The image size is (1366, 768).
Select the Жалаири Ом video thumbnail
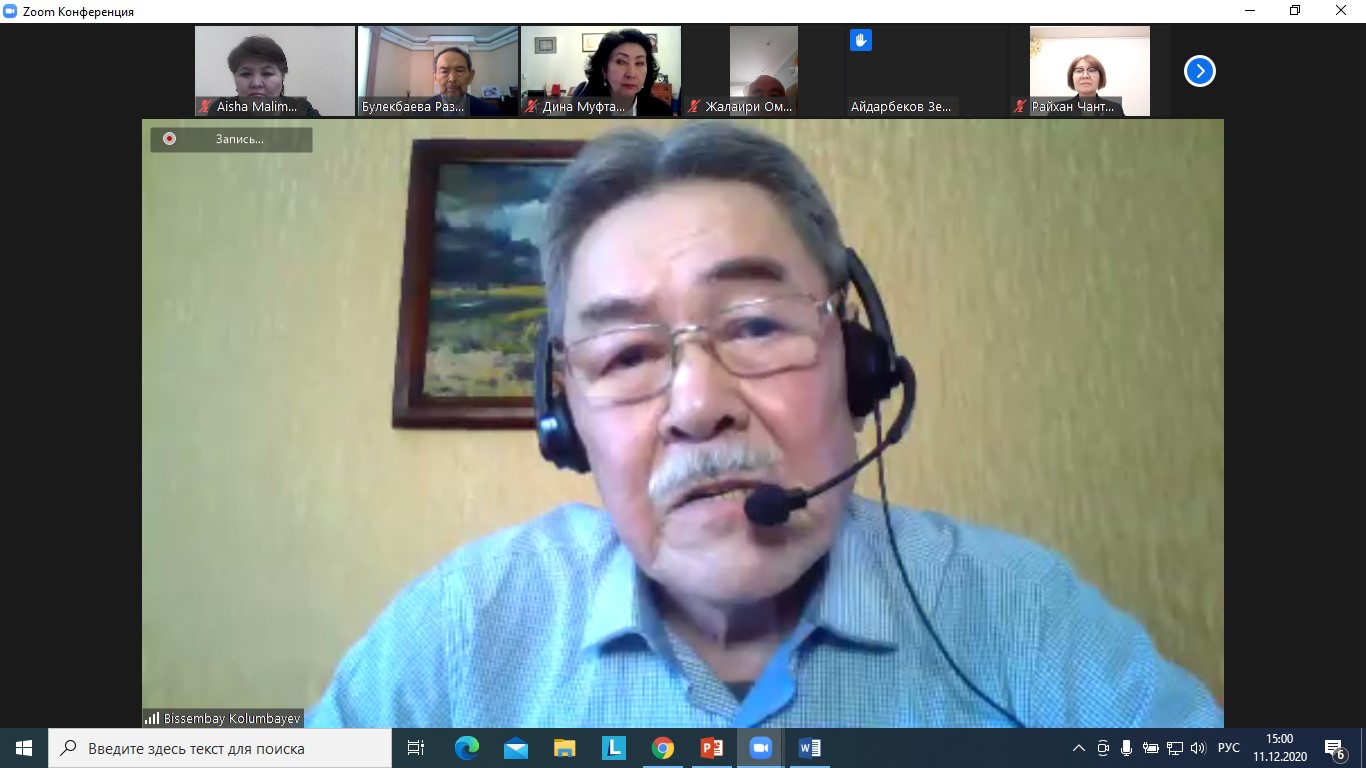point(764,71)
